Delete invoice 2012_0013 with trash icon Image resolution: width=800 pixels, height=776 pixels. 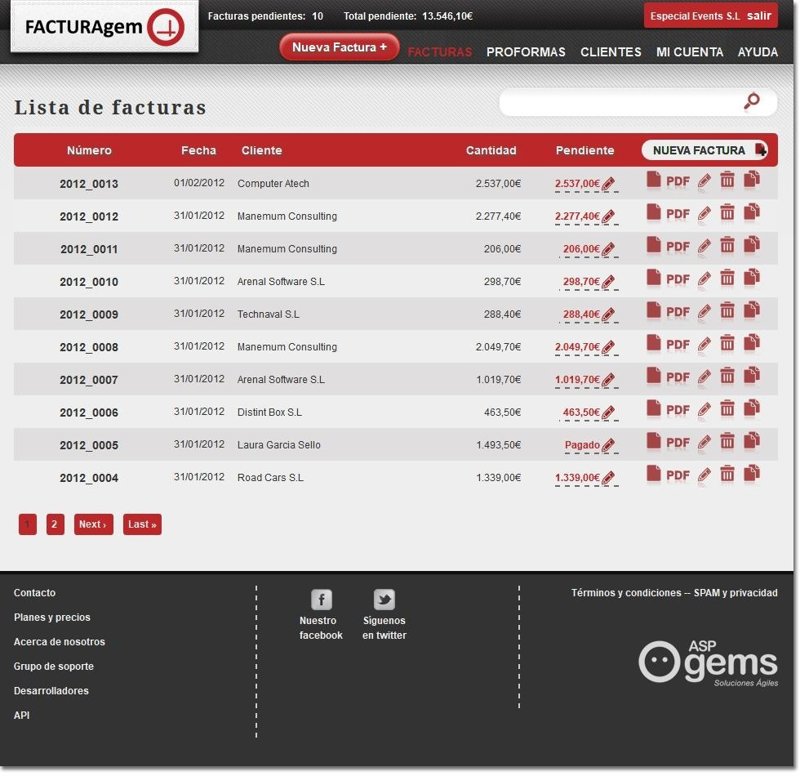(x=727, y=182)
